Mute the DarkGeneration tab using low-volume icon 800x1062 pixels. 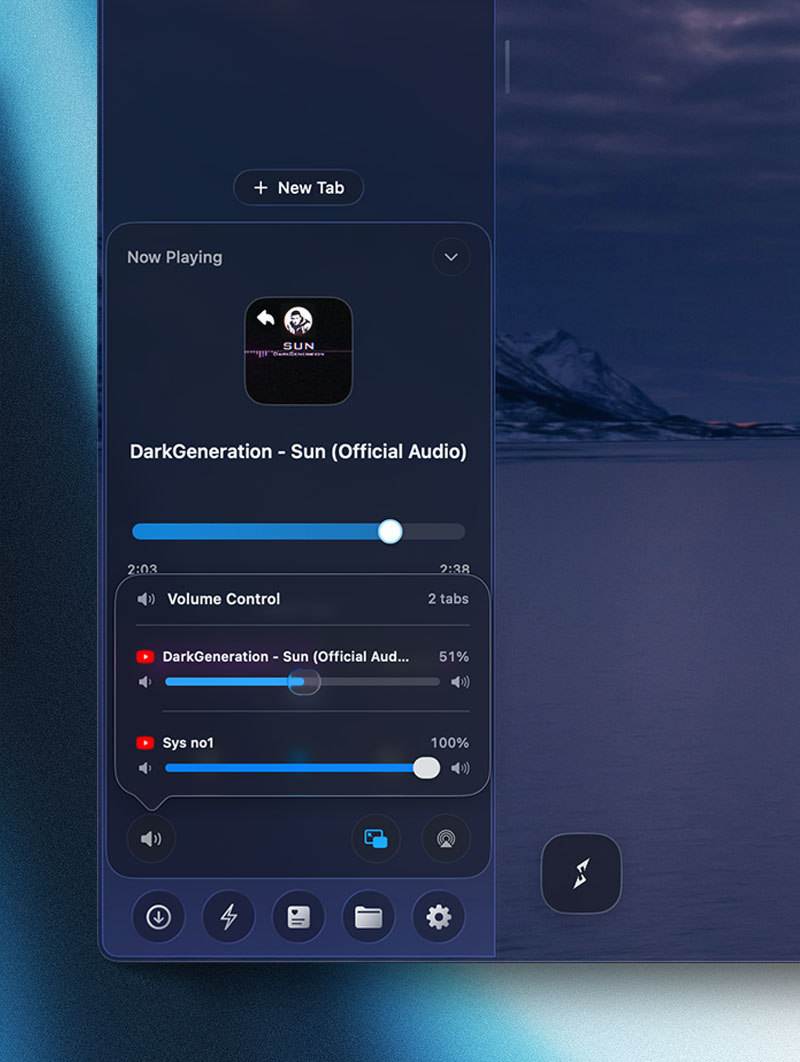click(x=145, y=682)
